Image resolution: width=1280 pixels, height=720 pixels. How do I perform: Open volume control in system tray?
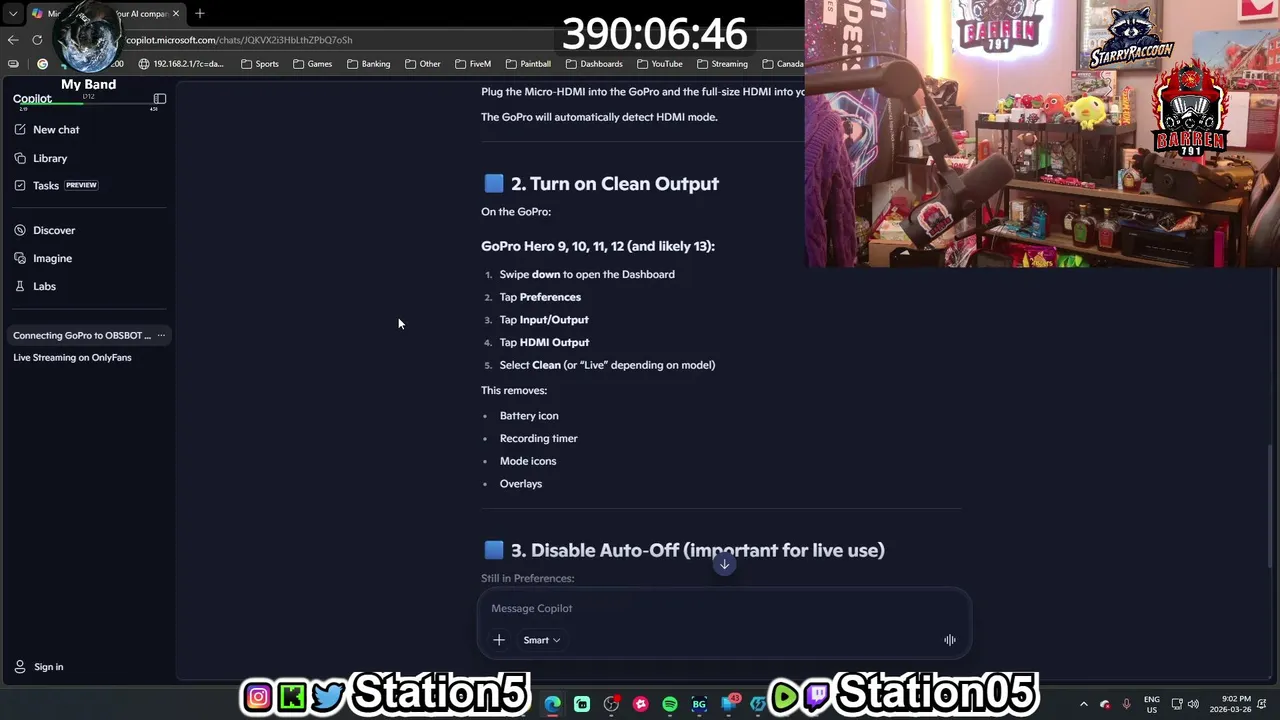pyautogui.click(x=1193, y=704)
